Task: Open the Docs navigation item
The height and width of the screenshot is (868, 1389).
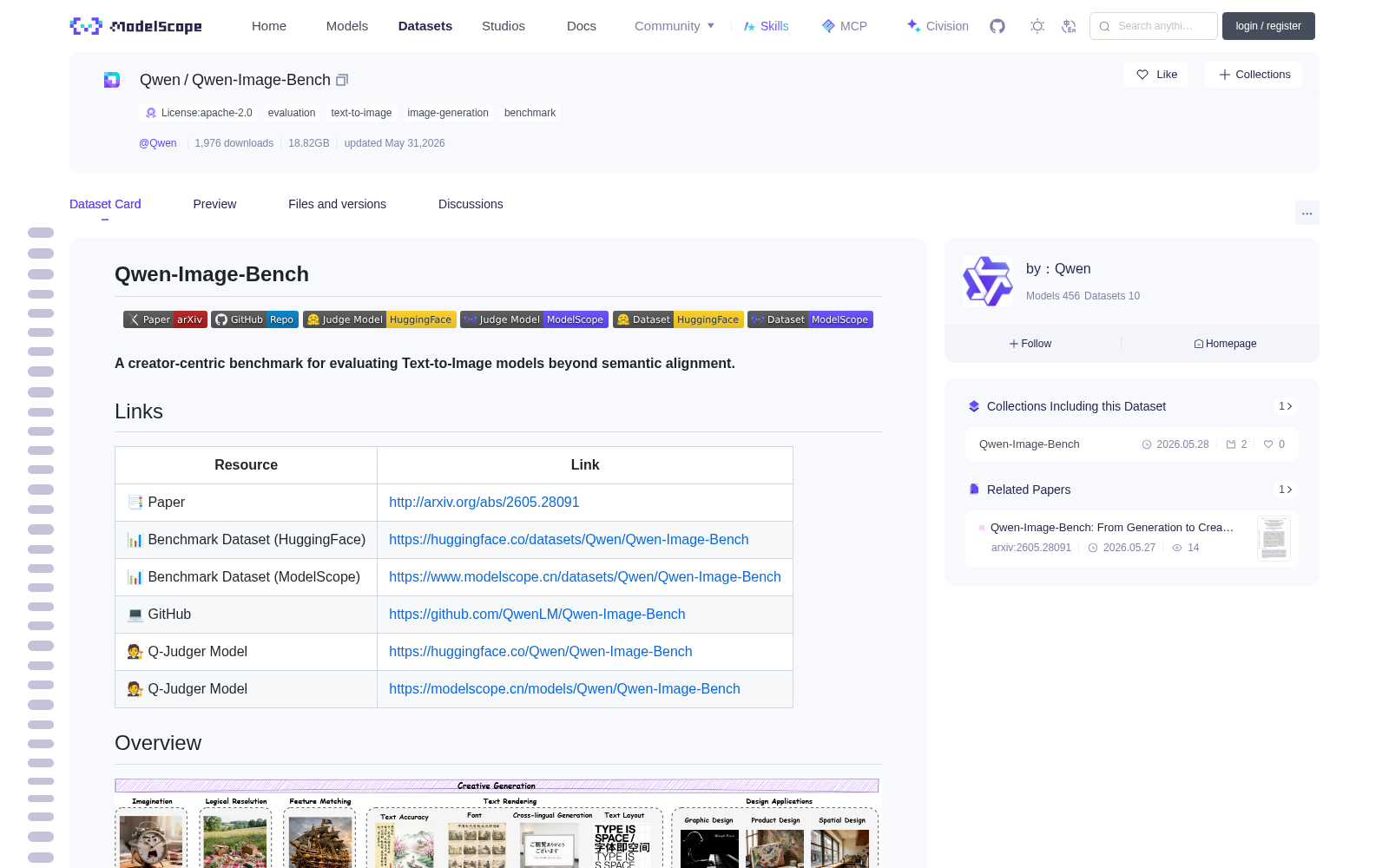Action: [x=582, y=26]
